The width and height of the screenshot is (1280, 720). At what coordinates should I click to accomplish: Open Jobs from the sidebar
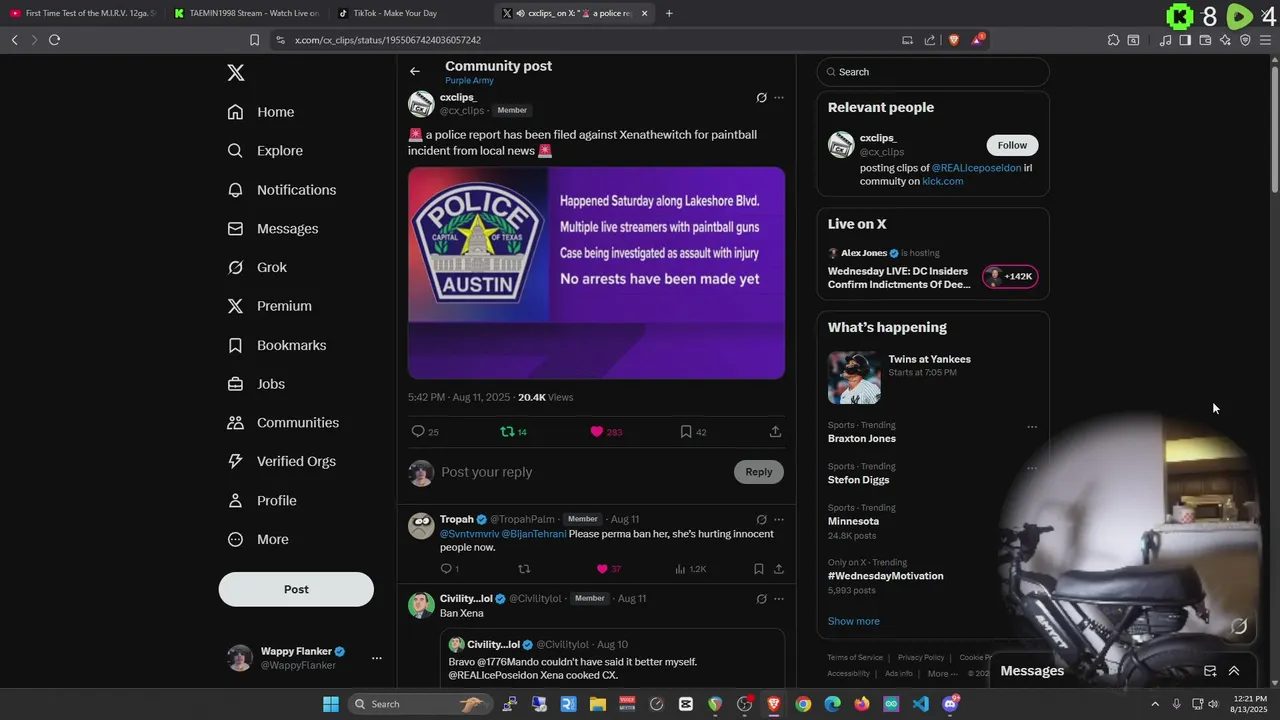tap(255, 384)
